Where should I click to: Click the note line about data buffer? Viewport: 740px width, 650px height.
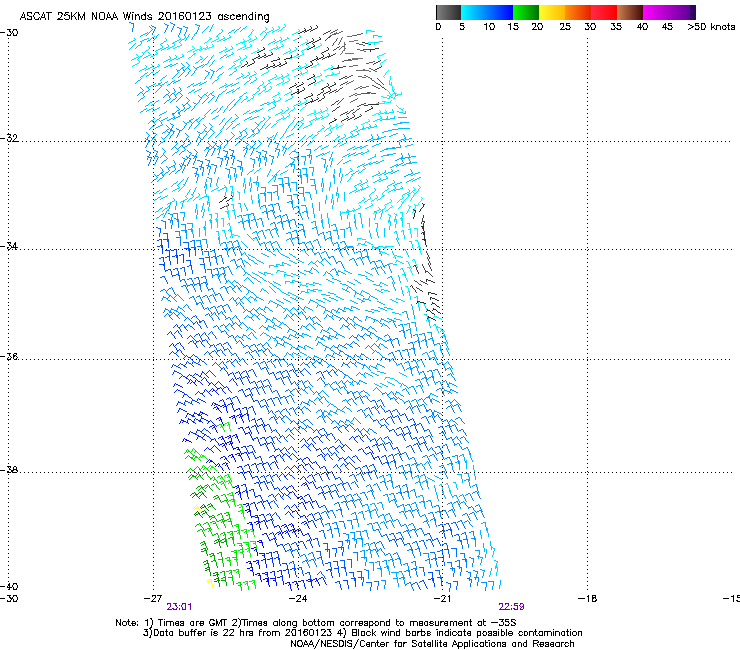(362, 633)
